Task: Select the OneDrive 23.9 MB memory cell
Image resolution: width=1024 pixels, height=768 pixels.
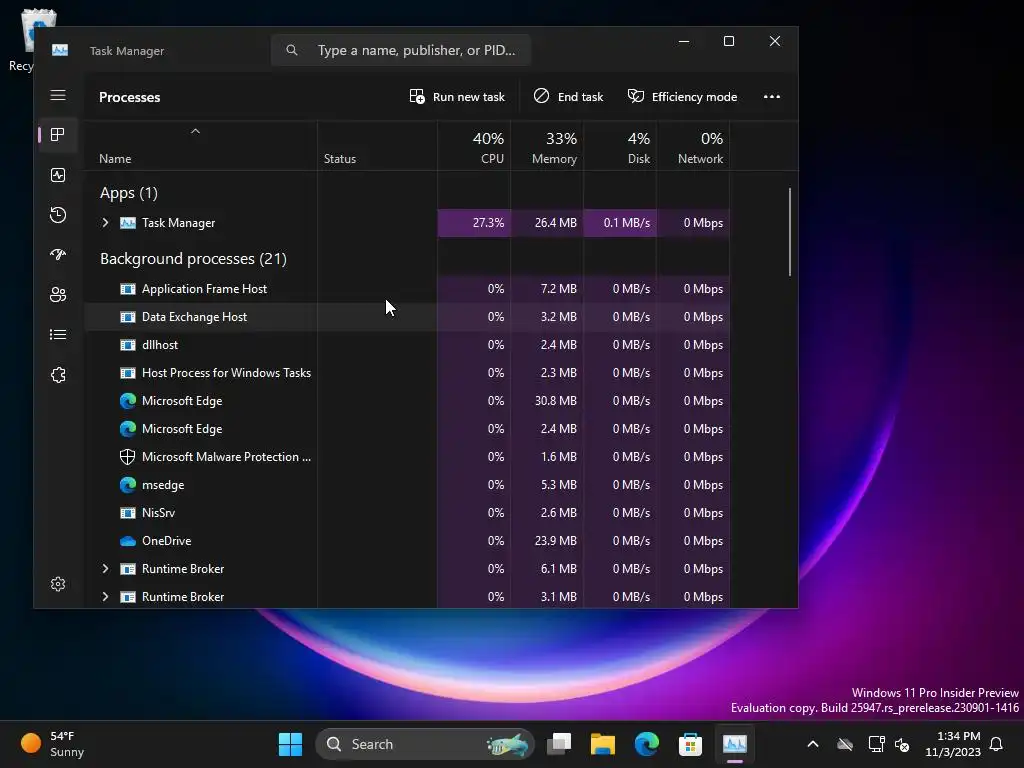Action: (x=547, y=541)
